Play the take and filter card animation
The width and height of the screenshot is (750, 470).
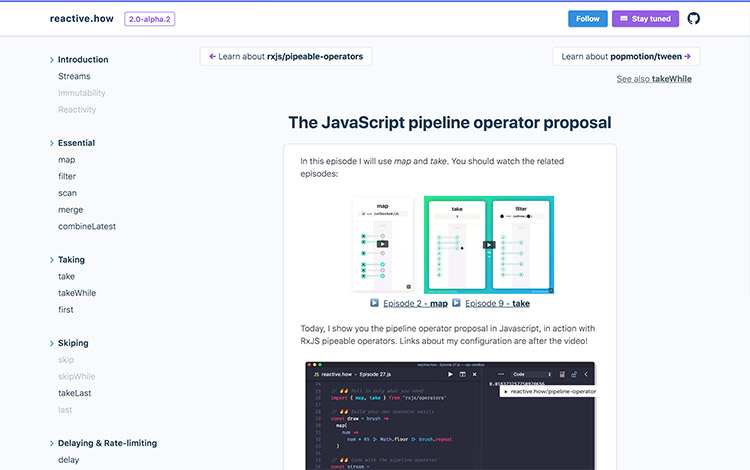coord(489,245)
